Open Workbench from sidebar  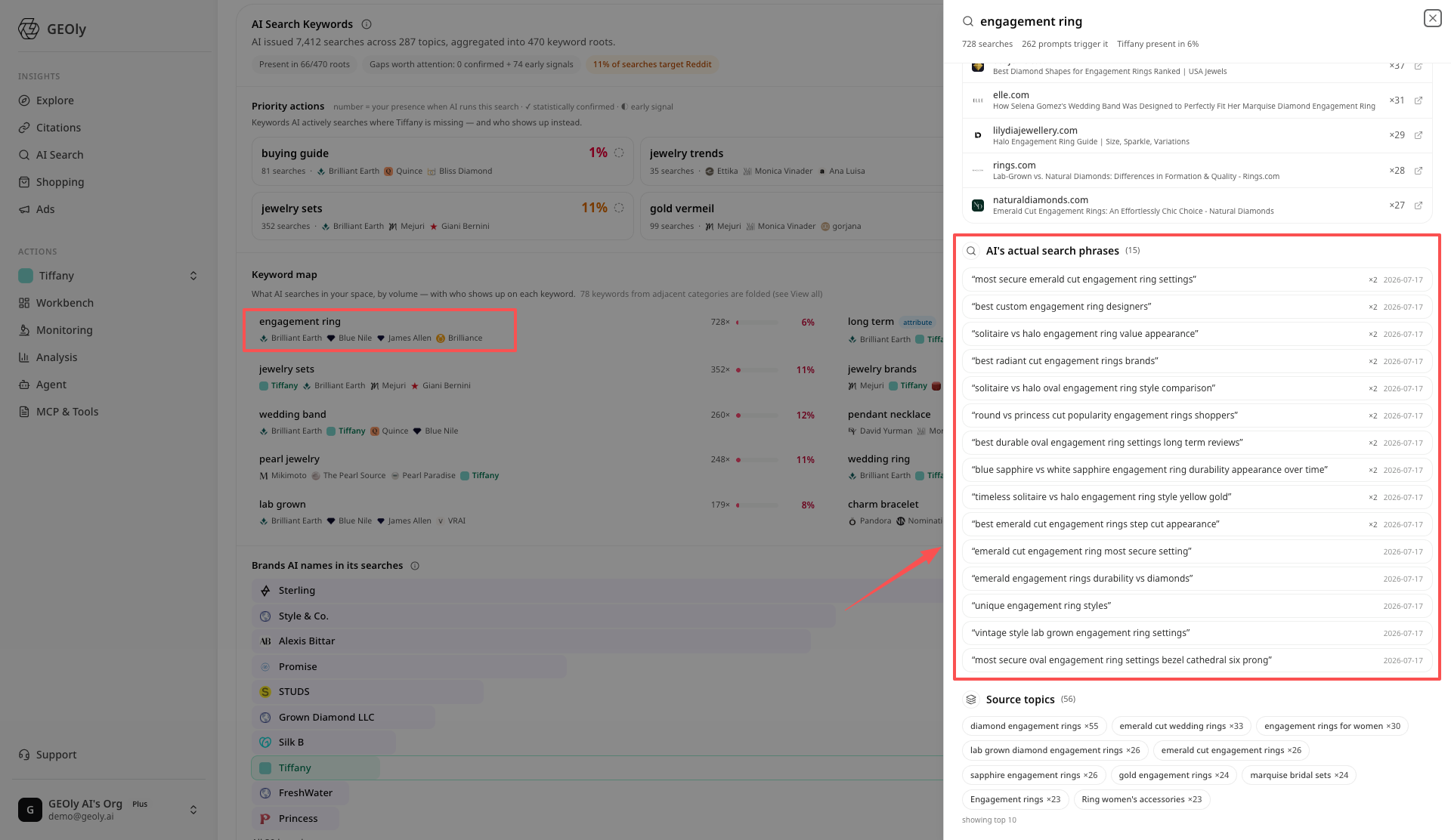[64, 303]
